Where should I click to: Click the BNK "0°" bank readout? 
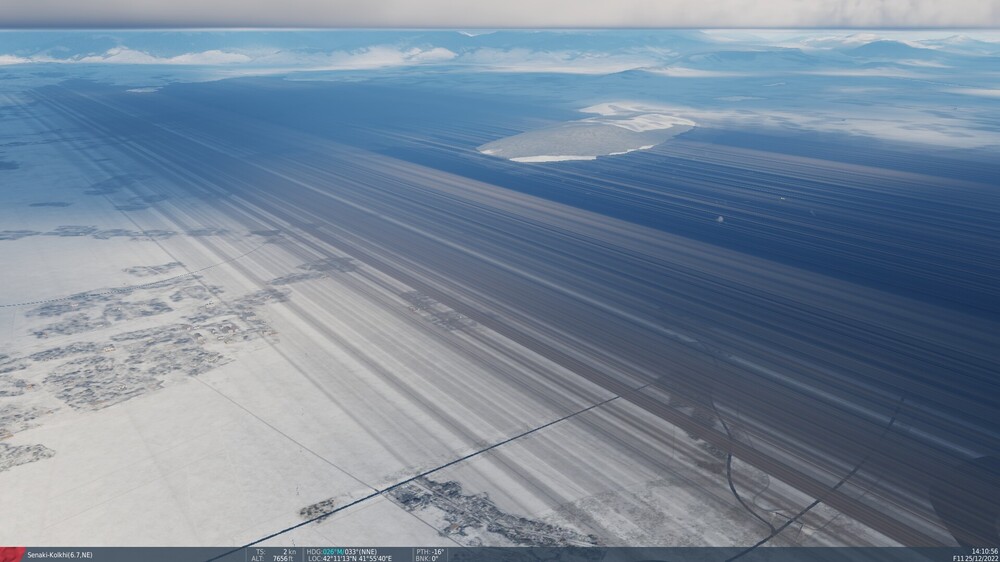click(434, 559)
